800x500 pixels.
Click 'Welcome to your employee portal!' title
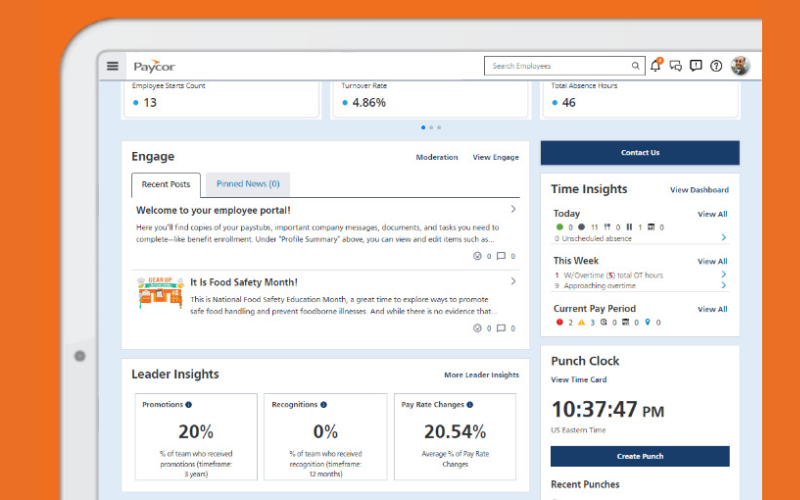[x=213, y=210]
